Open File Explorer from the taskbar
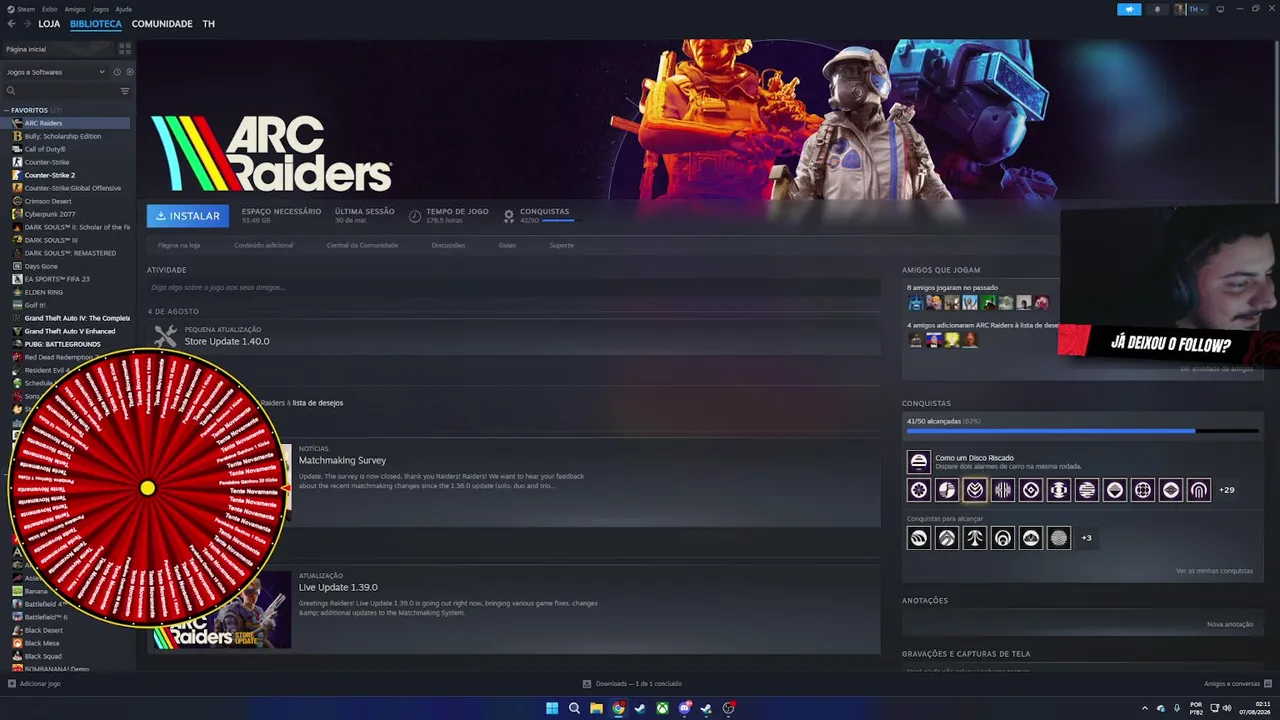 point(596,708)
